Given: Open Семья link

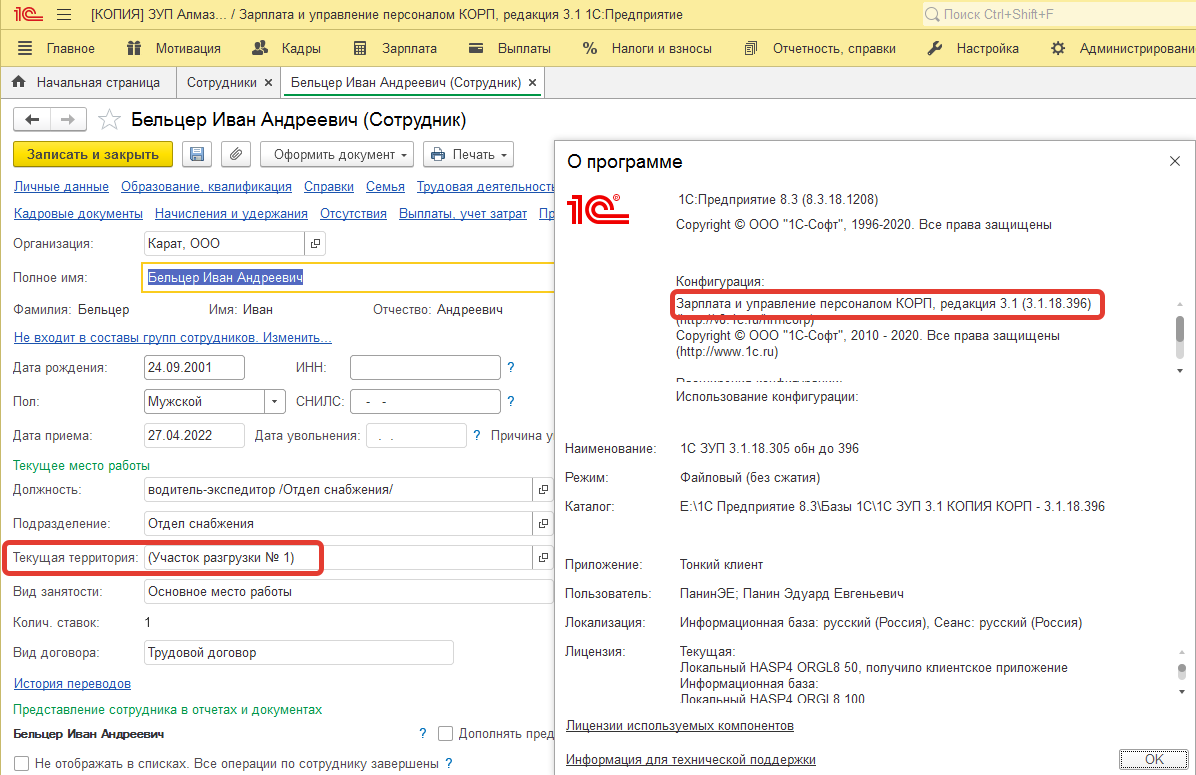Looking at the screenshot, I should point(385,186).
